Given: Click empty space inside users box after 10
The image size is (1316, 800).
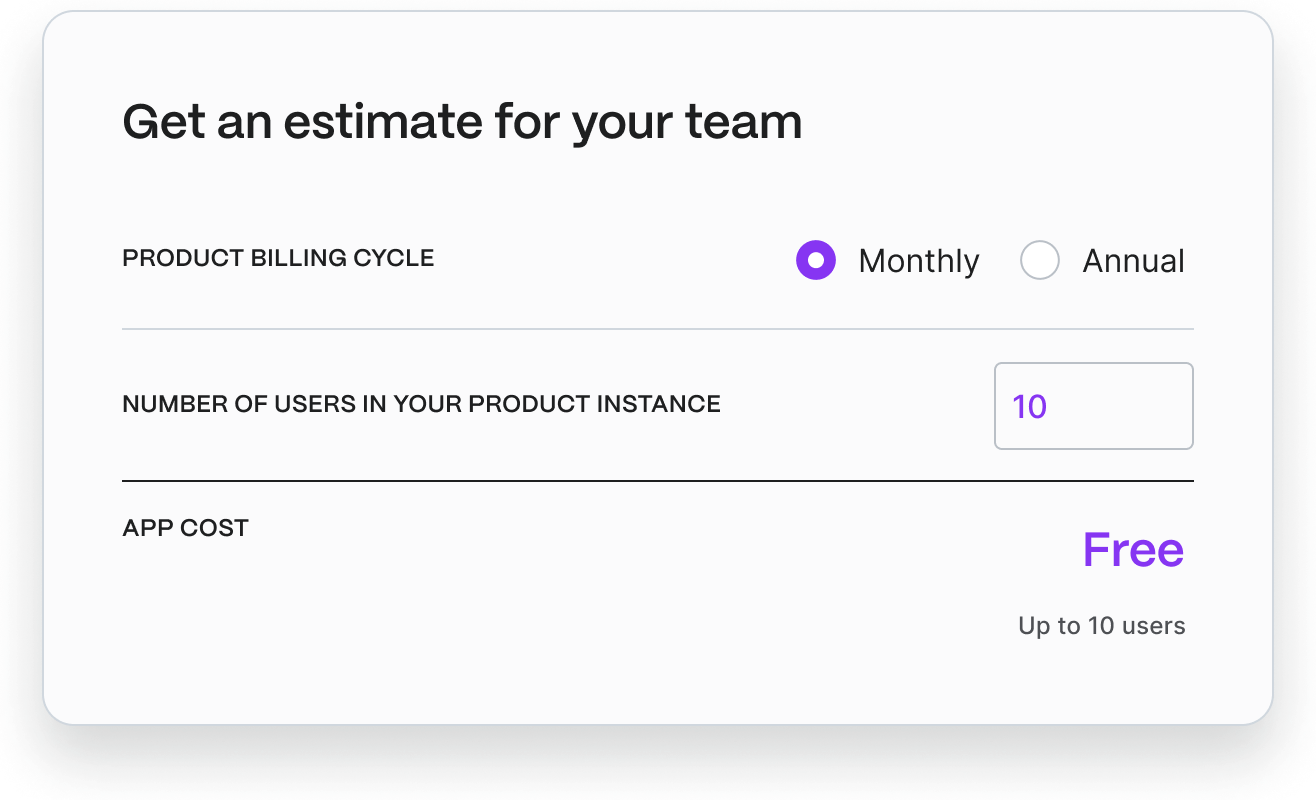Looking at the screenshot, I should tap(1120, 406).
